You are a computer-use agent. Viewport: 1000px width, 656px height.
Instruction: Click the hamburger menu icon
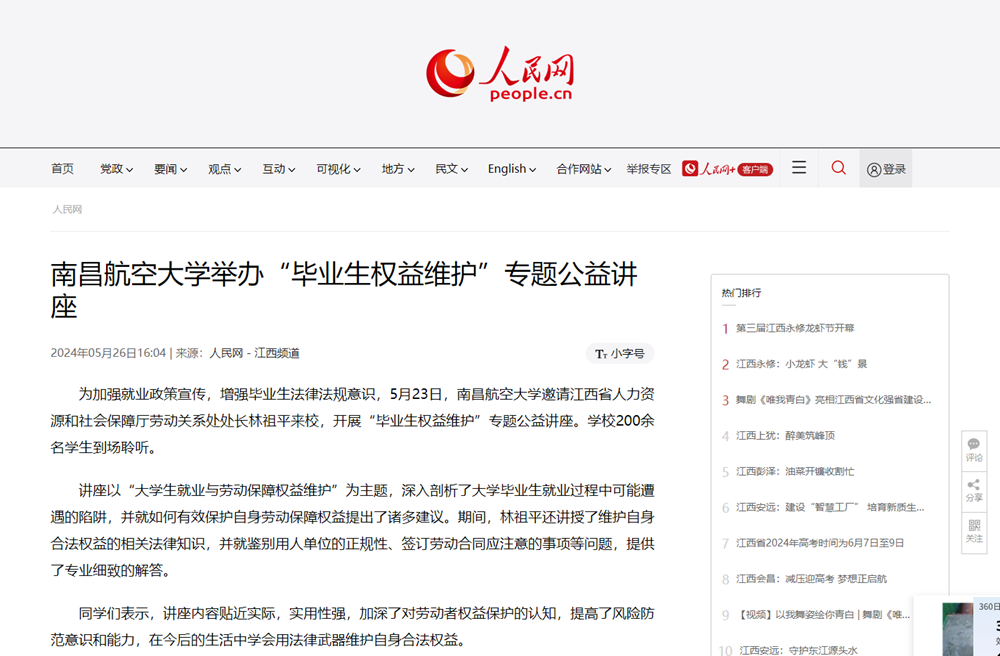798,168
